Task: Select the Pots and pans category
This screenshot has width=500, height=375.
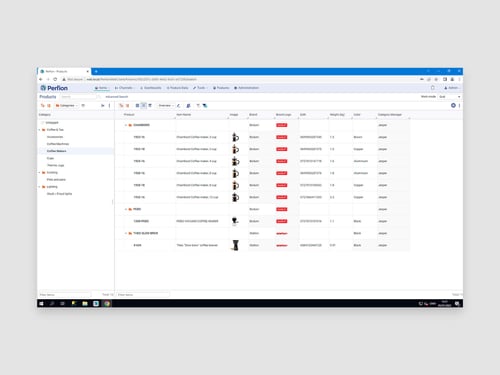Action: coord(56,180)
